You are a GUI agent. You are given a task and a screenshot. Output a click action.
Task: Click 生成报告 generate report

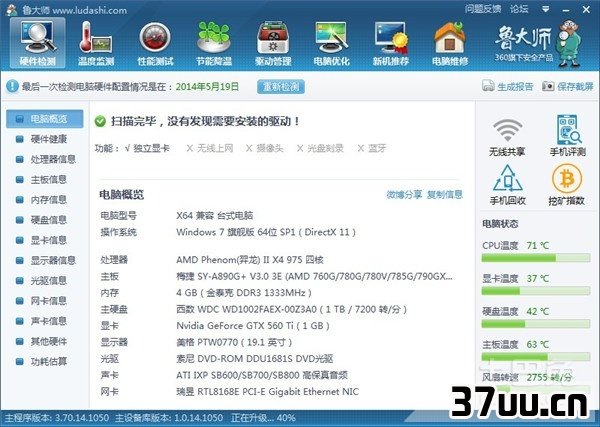(507, 86)
